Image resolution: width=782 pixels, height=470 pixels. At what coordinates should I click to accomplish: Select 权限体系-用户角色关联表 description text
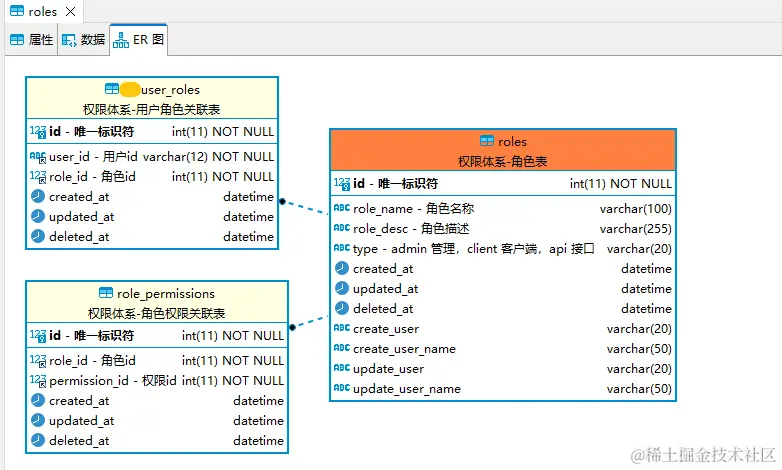tap(152, 109)
